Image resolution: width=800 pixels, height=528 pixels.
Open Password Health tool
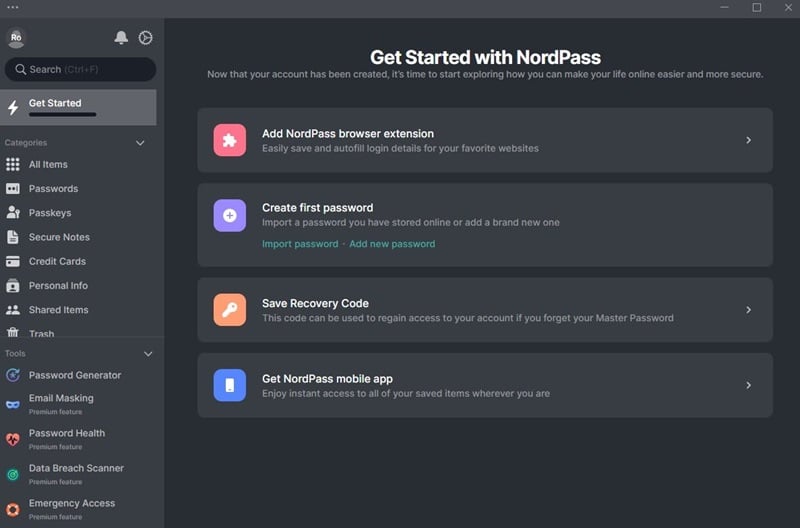[x=67, y=439]
